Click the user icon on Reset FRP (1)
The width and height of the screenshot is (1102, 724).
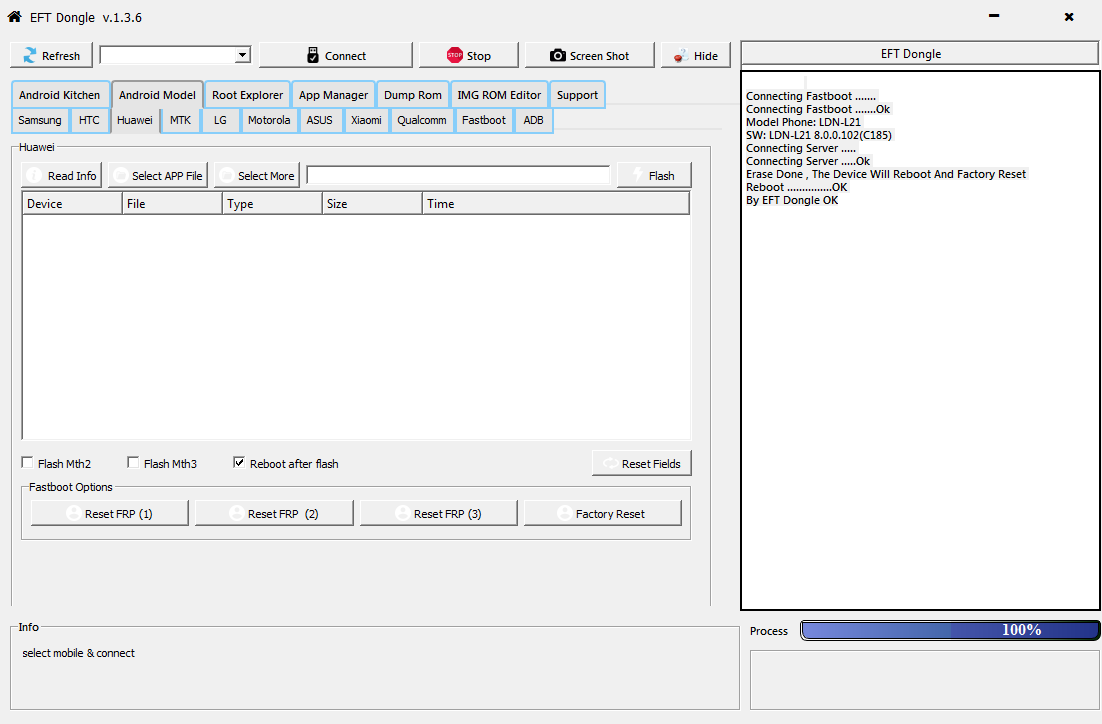73,513
